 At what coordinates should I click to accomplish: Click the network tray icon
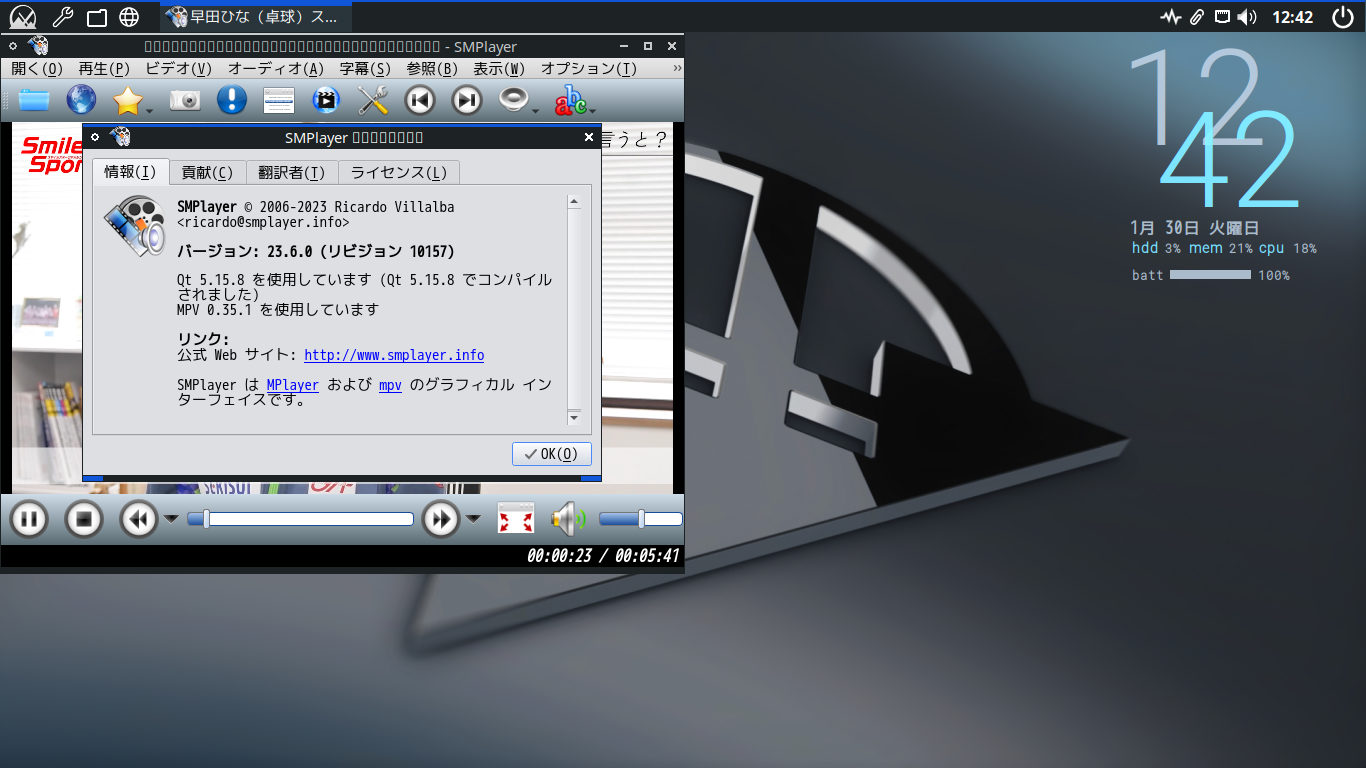click(1222, 16)
